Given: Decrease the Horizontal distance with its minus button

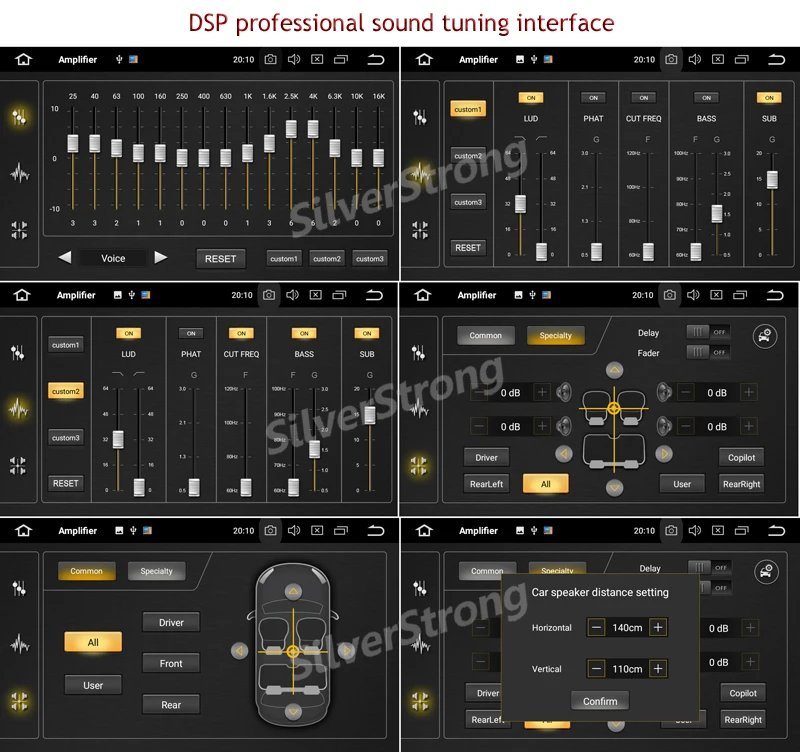Looking at the screenshot, I should pos(596,627).
